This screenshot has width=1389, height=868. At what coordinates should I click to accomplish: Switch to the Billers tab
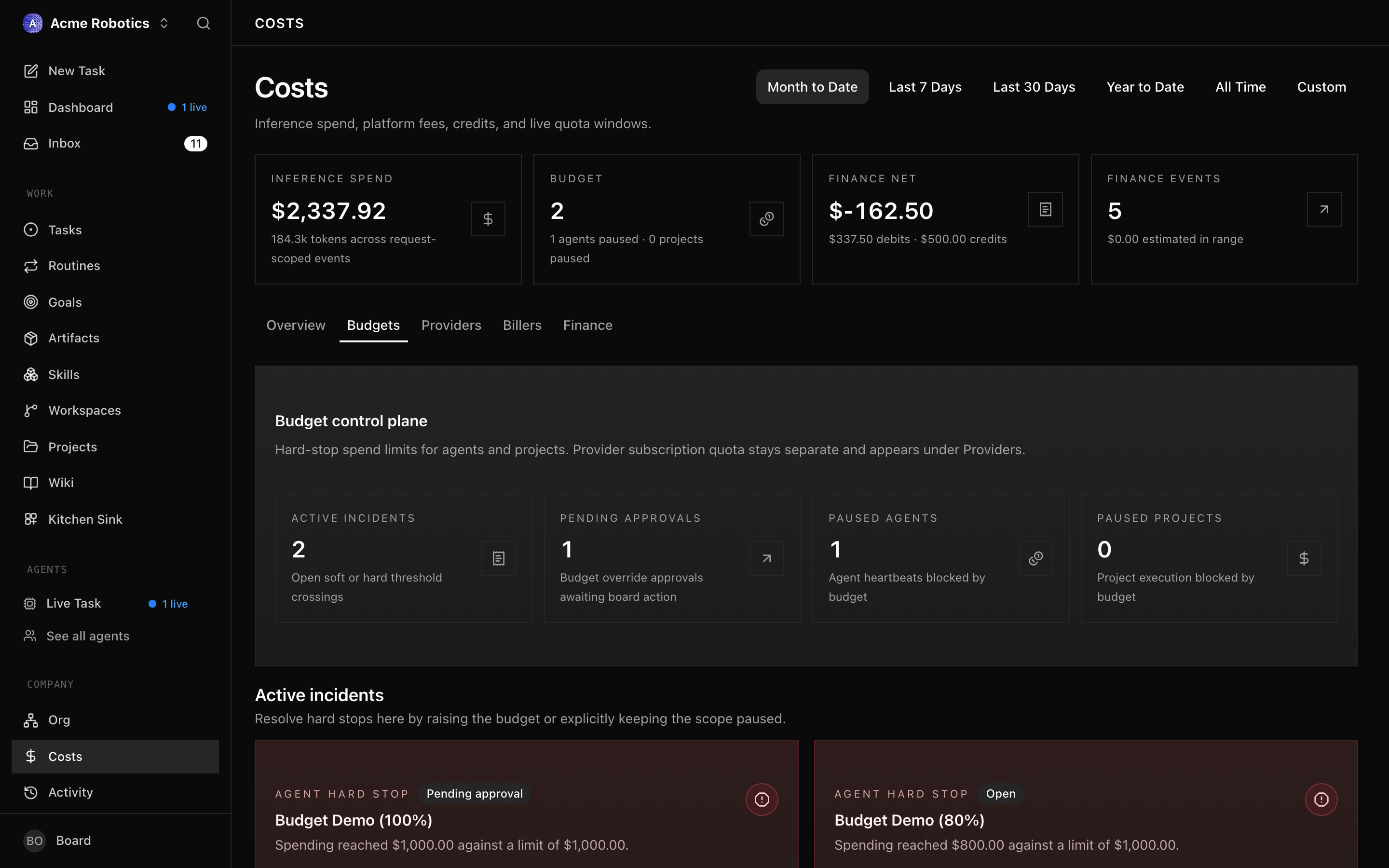522,325
